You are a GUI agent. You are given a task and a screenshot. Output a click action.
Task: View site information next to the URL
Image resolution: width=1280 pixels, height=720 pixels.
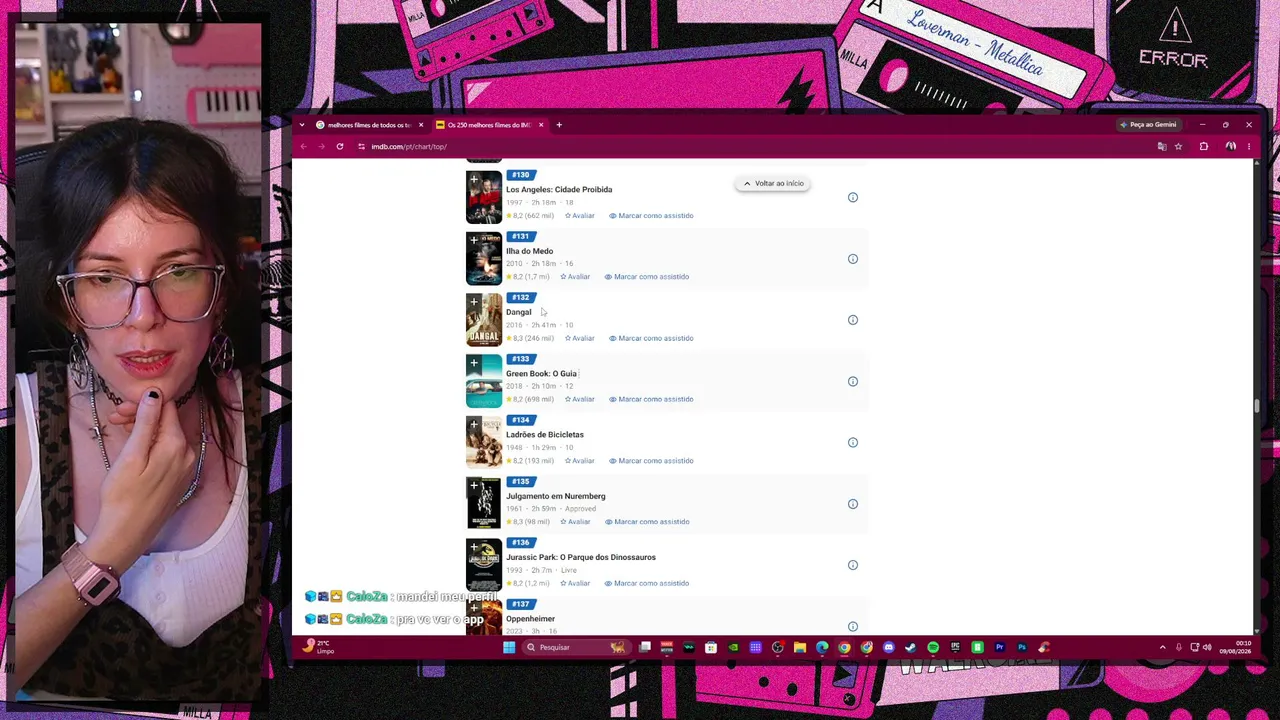click(361, 147)
